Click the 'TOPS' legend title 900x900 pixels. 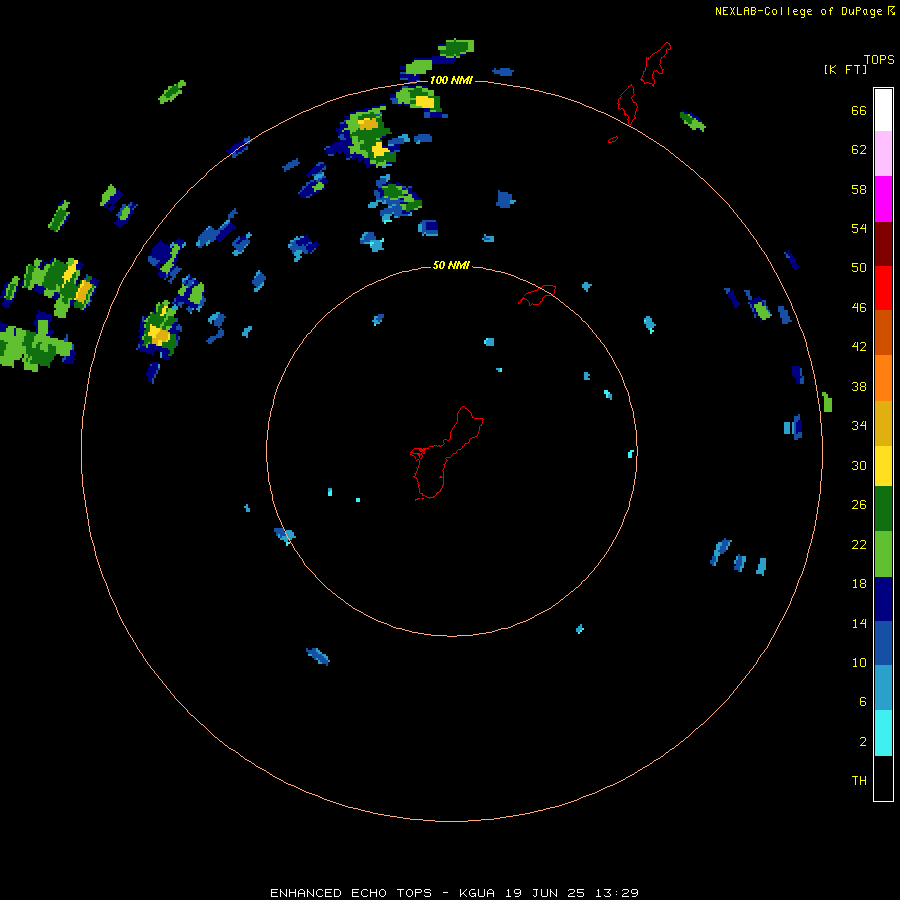pyautogui.click(x=879, y=59)
